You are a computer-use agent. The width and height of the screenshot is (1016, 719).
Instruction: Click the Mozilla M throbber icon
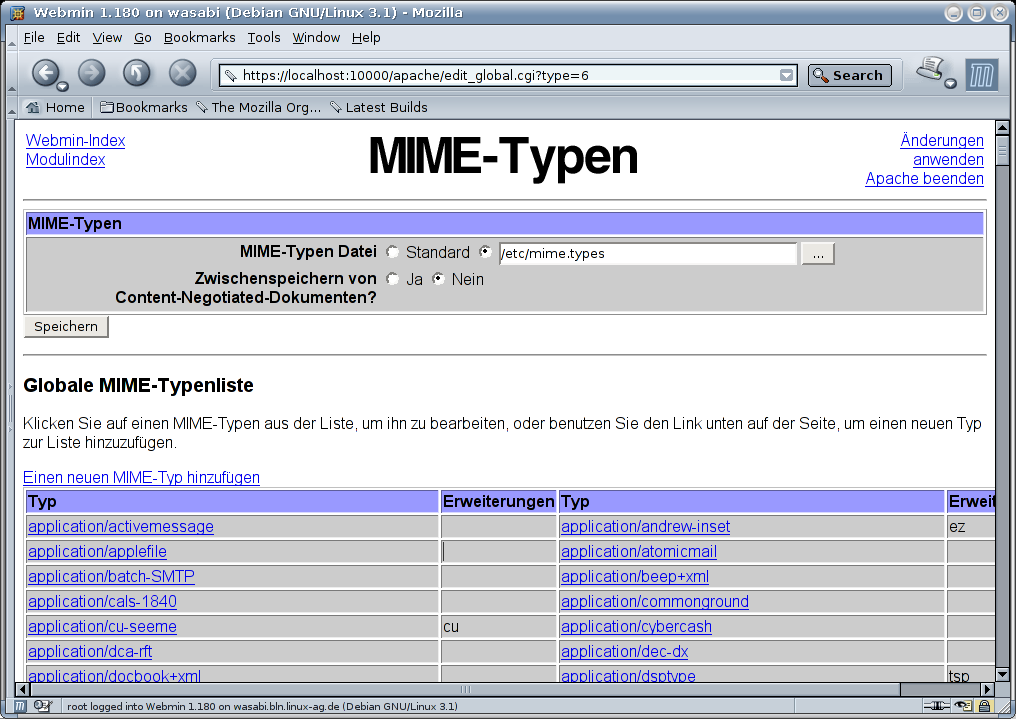click(x=981, y=74)
